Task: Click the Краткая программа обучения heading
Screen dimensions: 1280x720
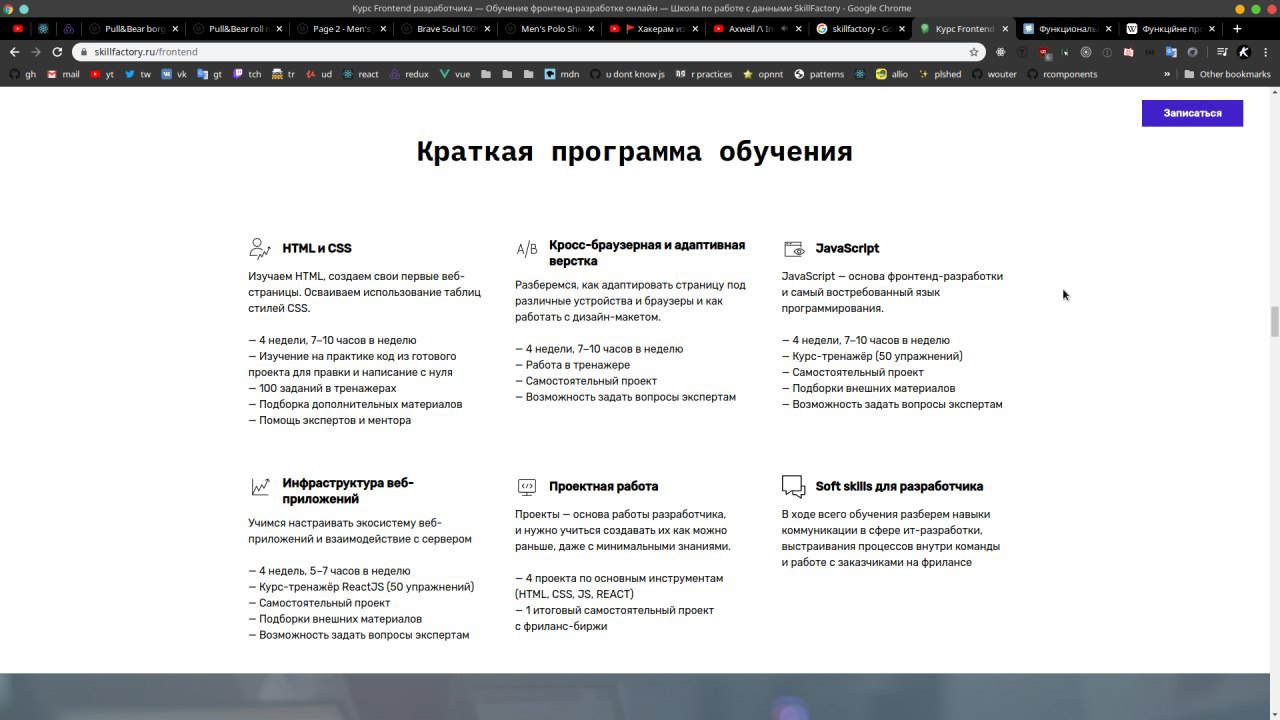Action: (x=634, y=152)
